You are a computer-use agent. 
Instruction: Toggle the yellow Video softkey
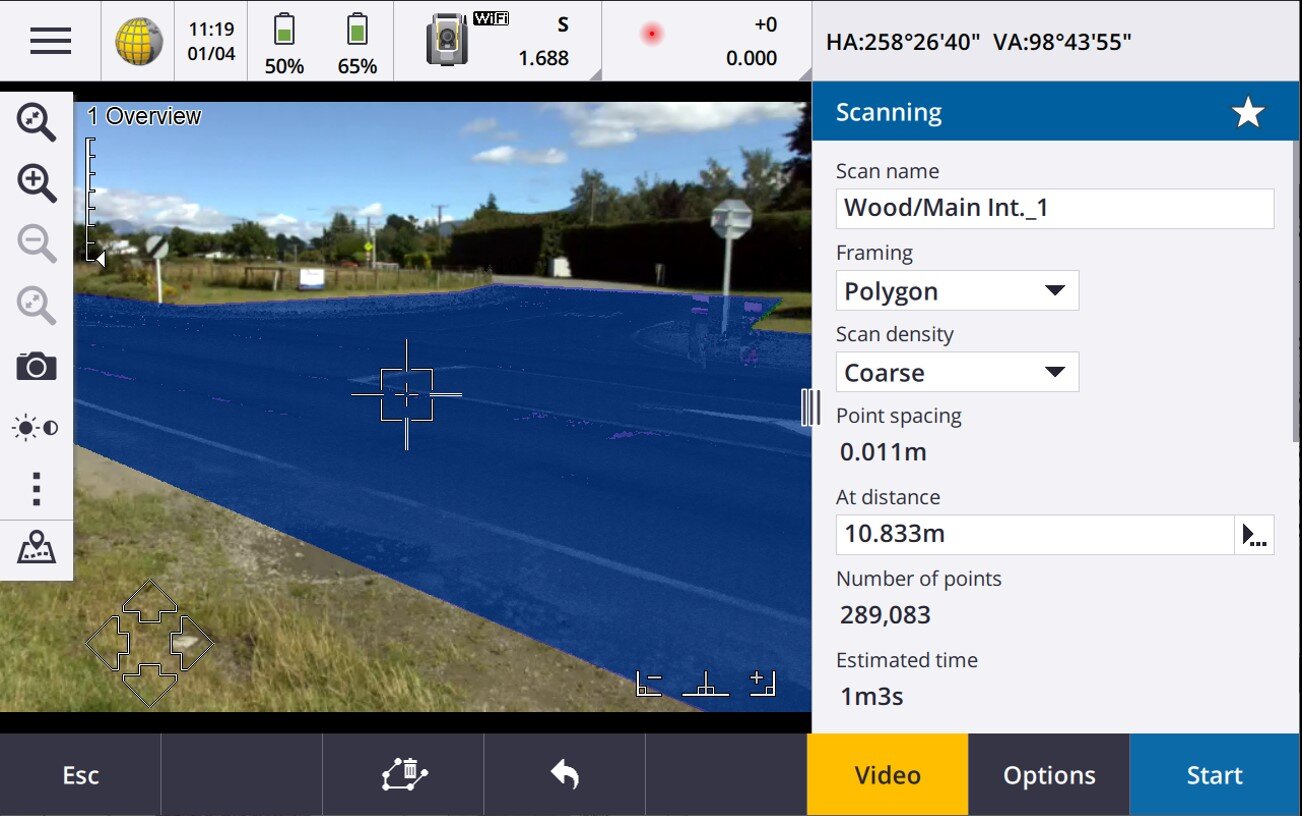[888, 775]
